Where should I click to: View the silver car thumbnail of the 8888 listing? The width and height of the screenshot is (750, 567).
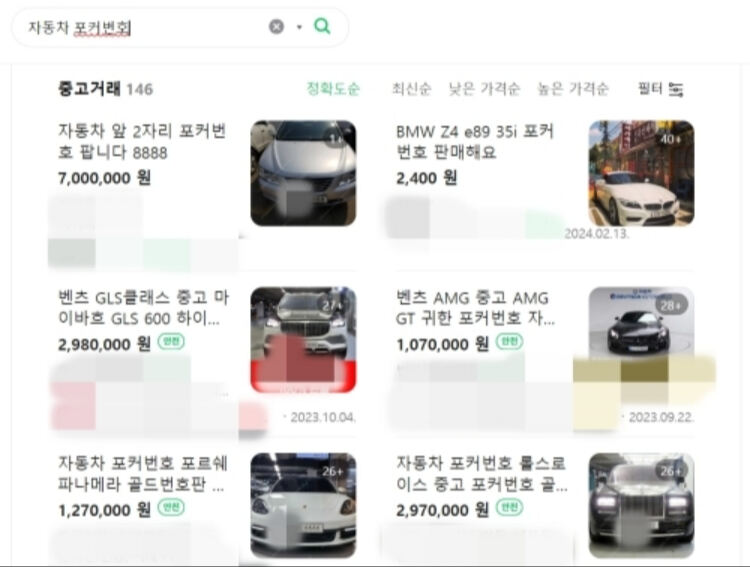point(303,173)
